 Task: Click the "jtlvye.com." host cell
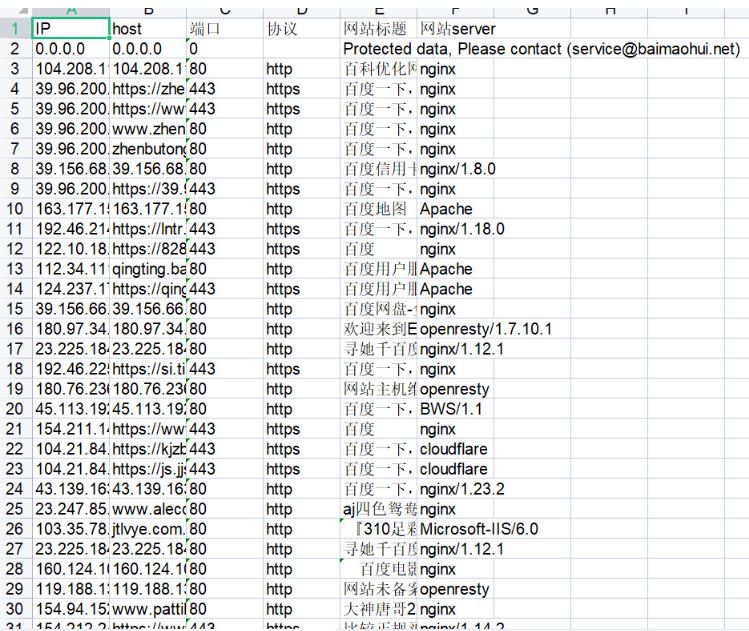pos(148,530)
